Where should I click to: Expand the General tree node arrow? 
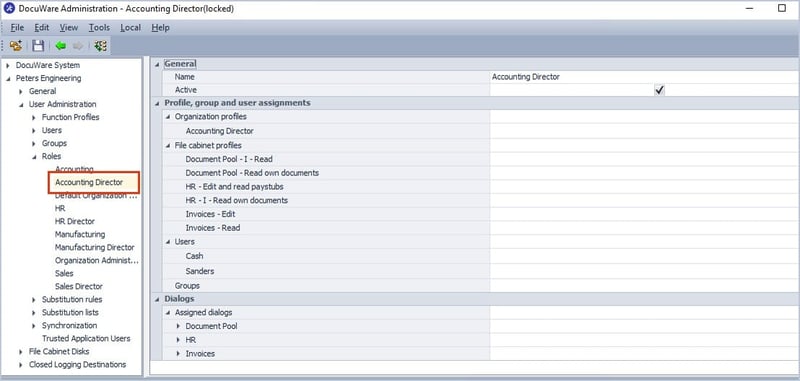tap(21, 91)
